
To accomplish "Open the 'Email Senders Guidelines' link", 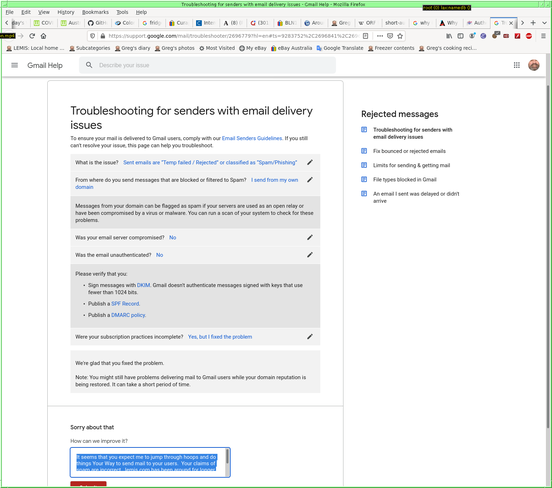I will [252, 138].
